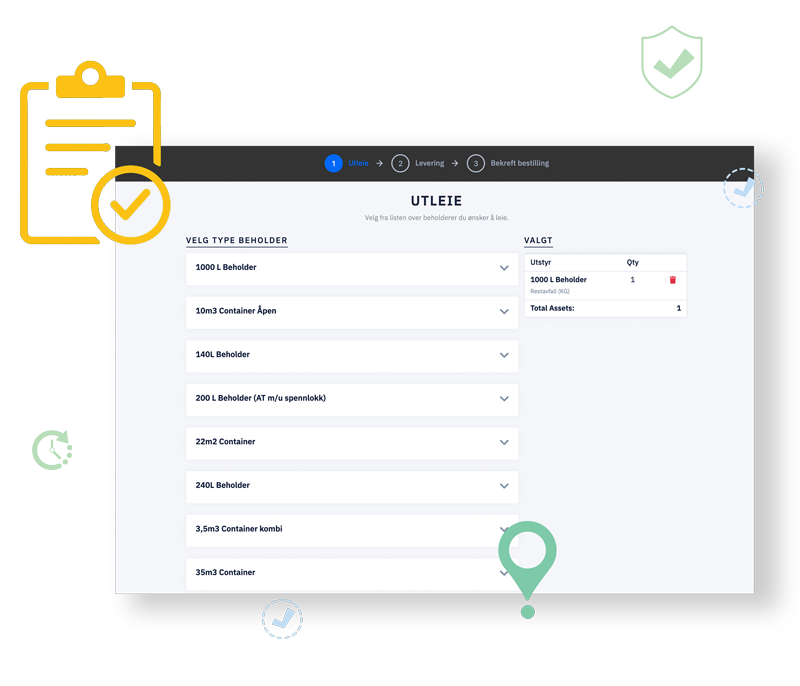Go to Bekreft bestilling step
Image resolution: width=800 pixels, height=686 pixels.
(519, 163)
